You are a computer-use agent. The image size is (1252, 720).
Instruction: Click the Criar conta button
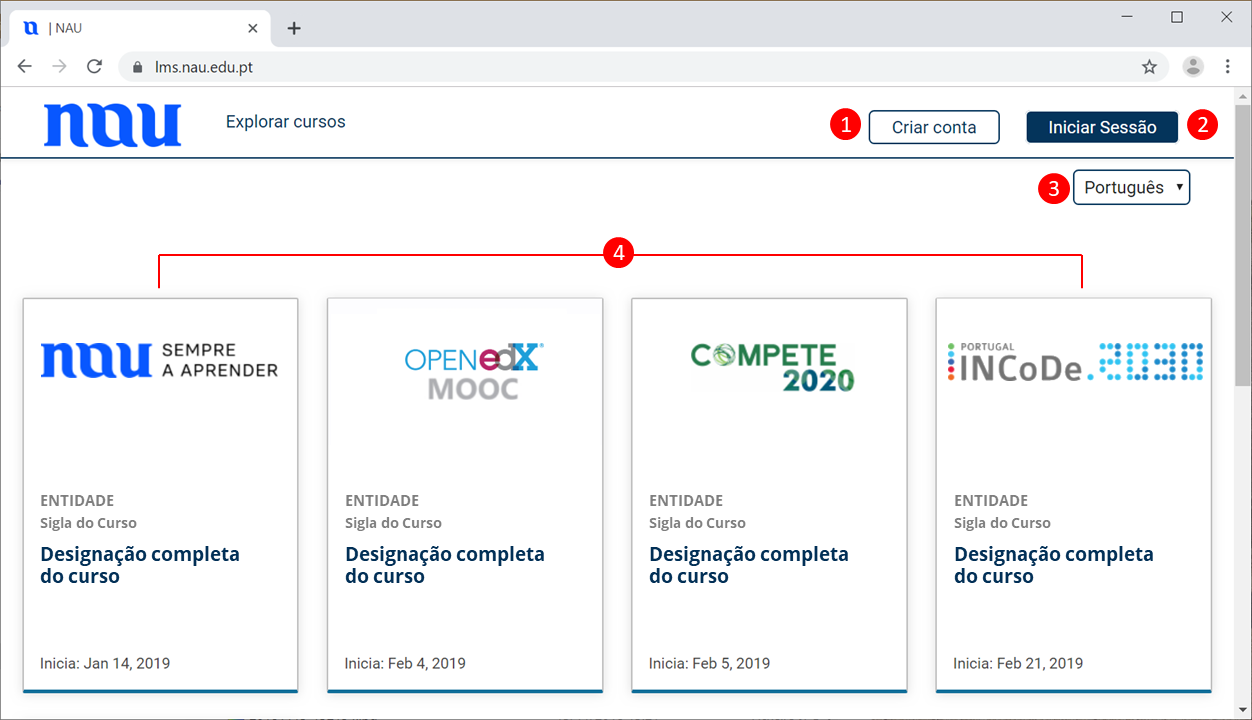933,127
